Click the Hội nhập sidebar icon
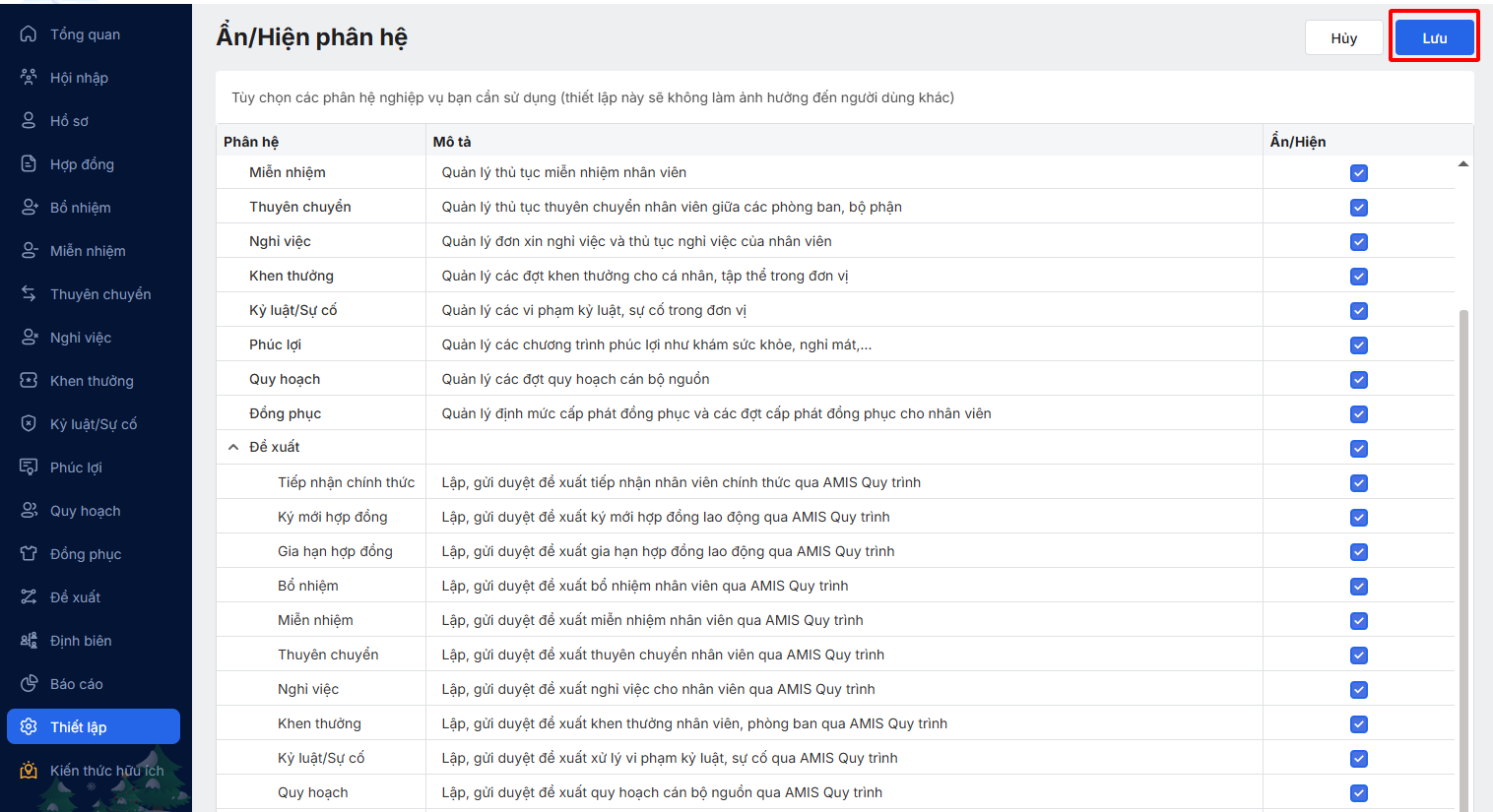1493x812 pixels. (x=29, y=78)
